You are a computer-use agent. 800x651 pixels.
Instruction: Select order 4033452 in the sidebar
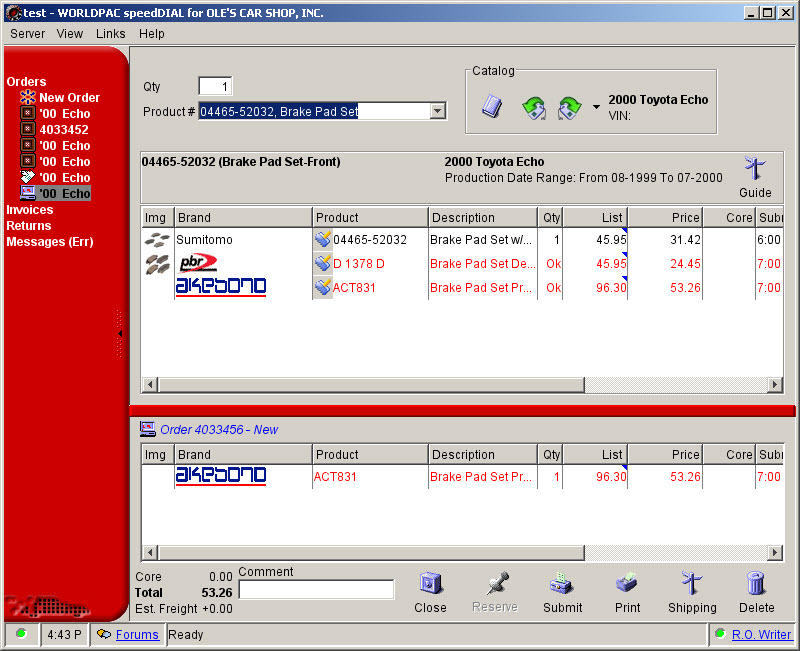(x=64, y=130)
